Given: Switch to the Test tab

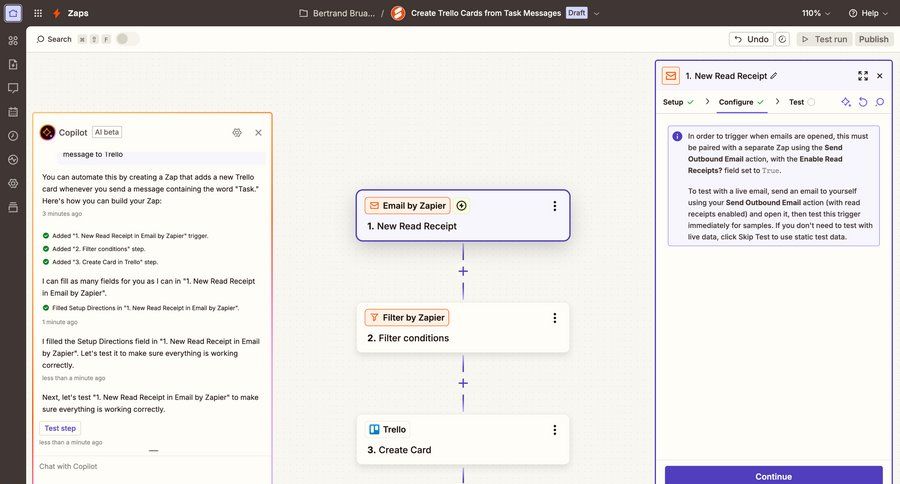Looking at the screenshot, I should (801, 102).
